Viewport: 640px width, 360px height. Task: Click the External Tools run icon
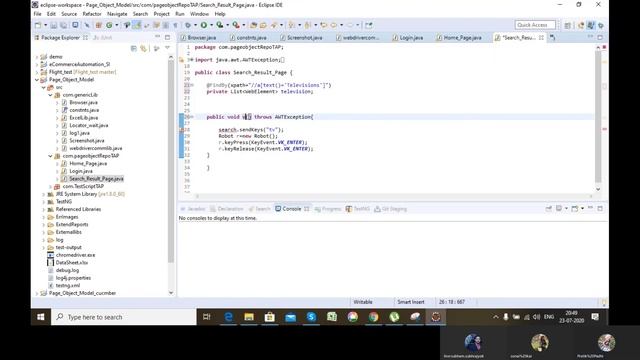pos(236,25)
